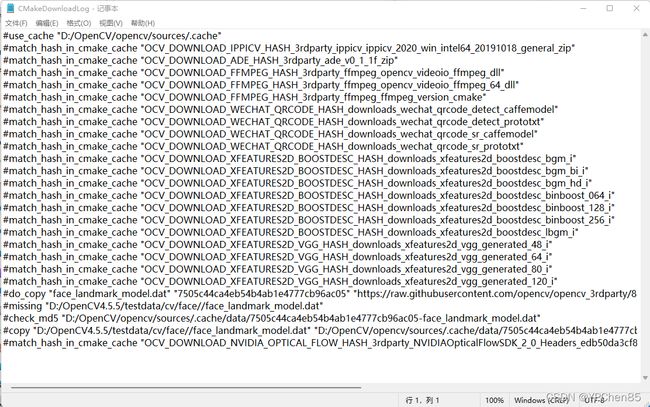The image size is (650, 407).
Task: Click line ending qrcode_detect_caffemodel
Action: 280,109
